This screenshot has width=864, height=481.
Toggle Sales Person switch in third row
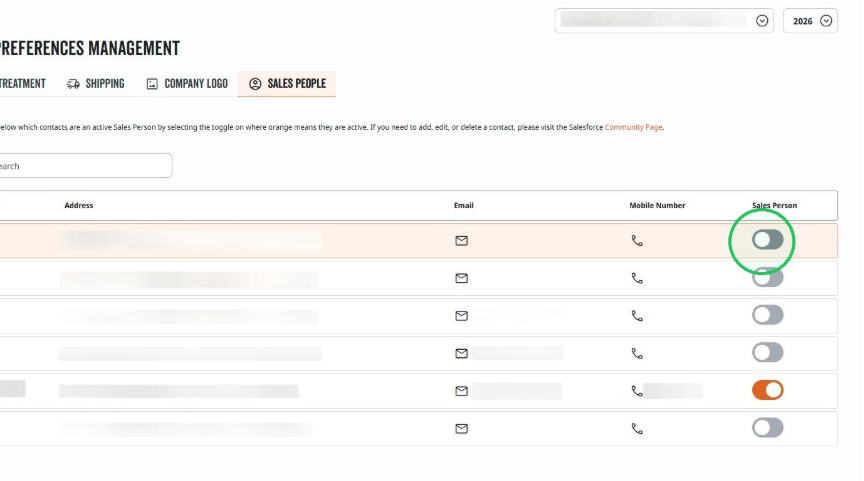(x=768, y=315)
